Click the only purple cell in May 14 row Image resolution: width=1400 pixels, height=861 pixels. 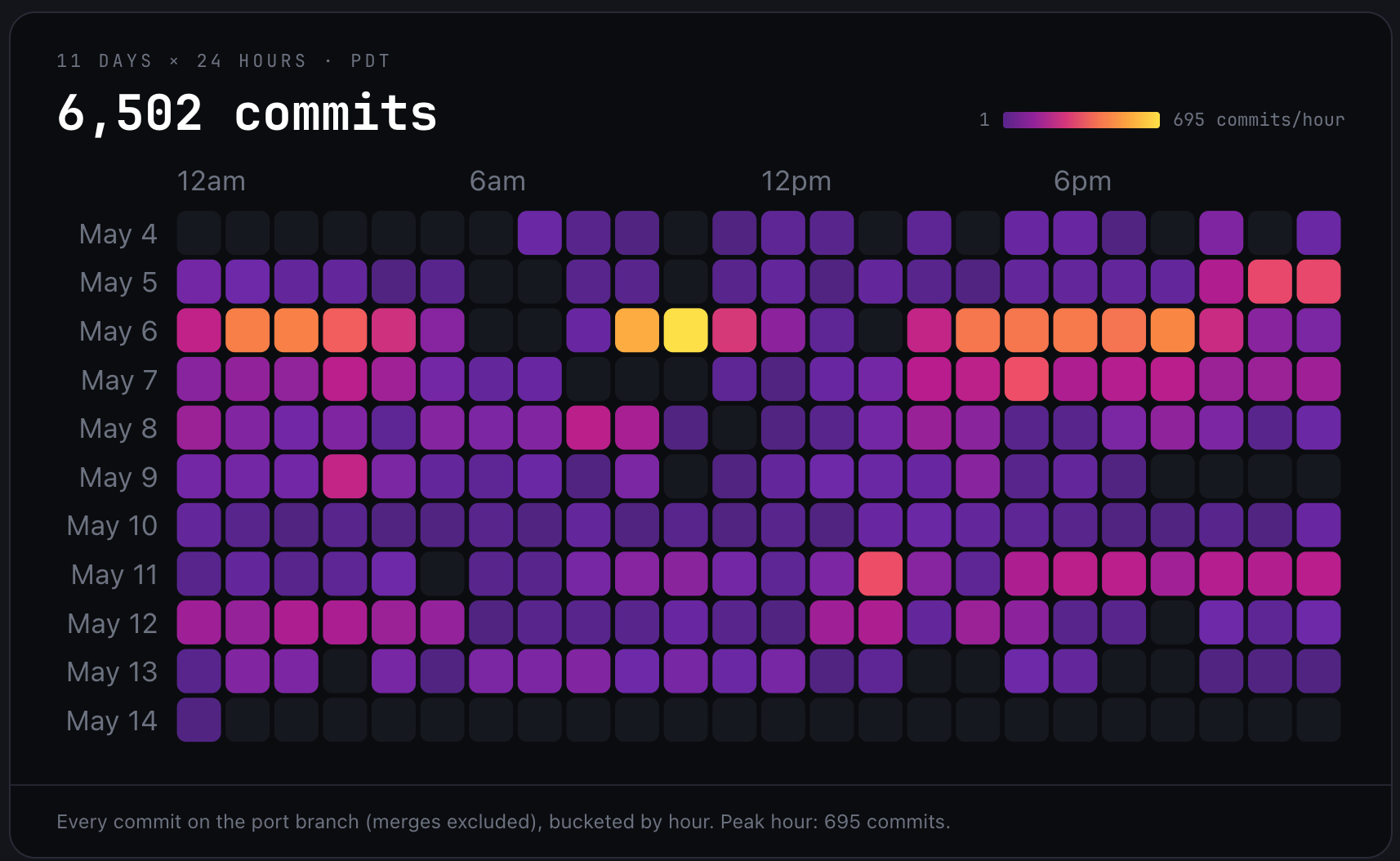pos(199,720)
